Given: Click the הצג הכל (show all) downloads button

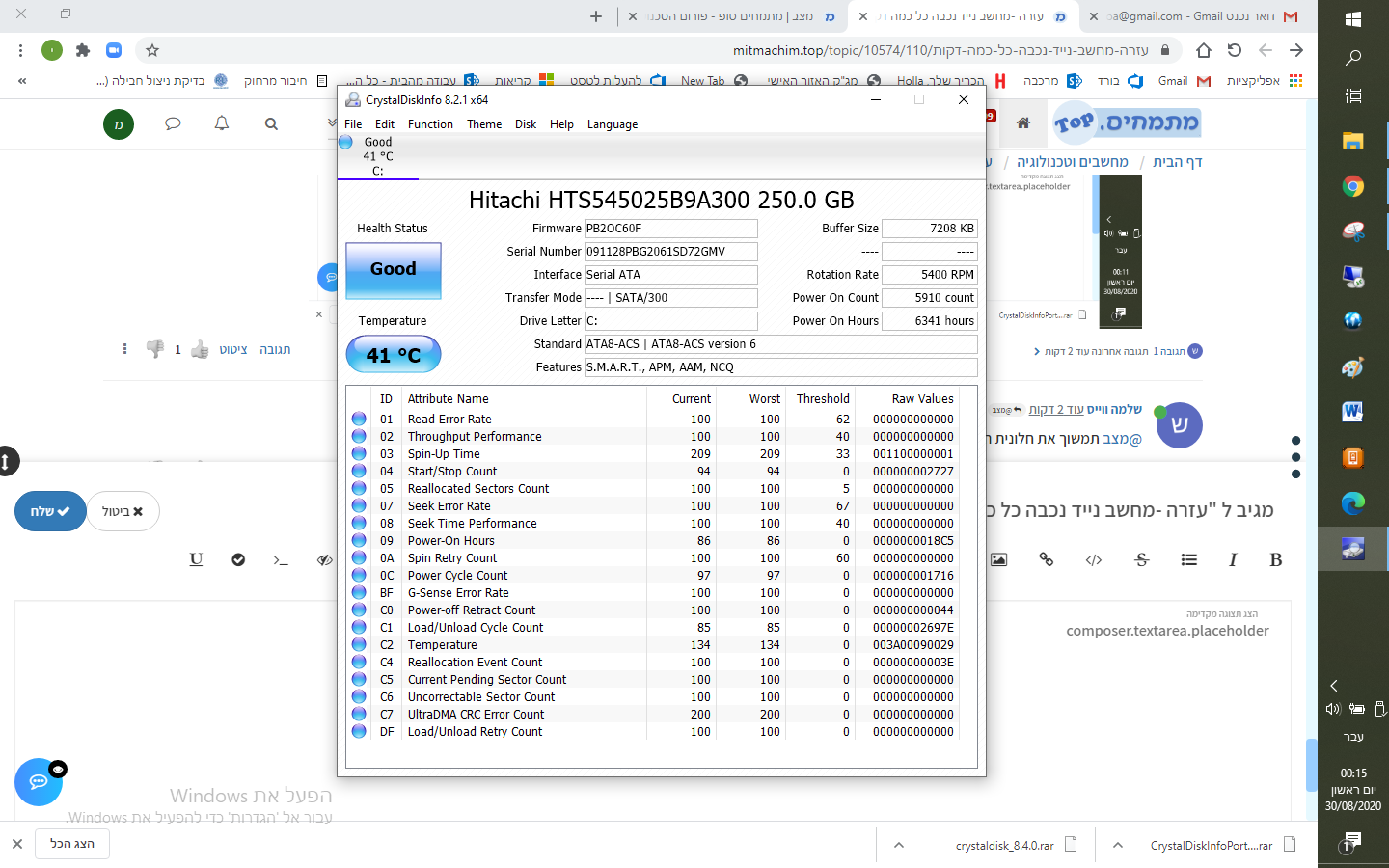Looking at the screenshot, I should click(72, 844).
